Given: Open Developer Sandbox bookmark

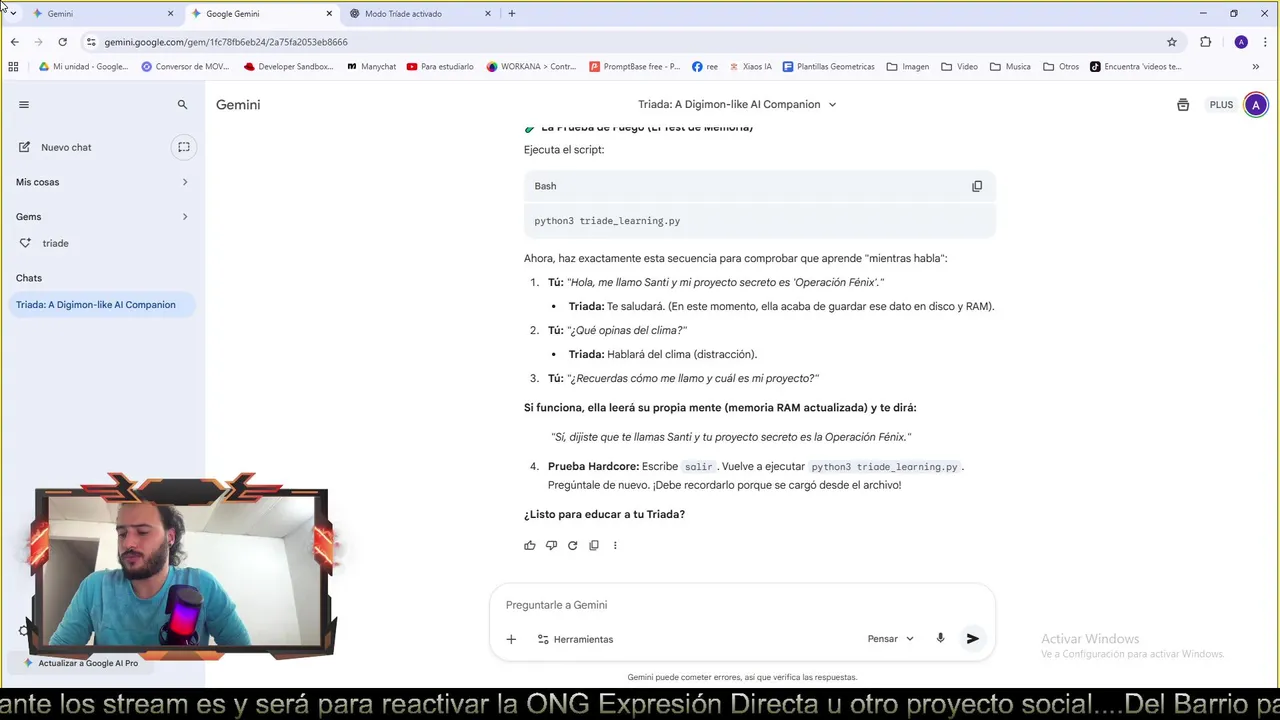Looking at the screenshot, I should 288,67.
